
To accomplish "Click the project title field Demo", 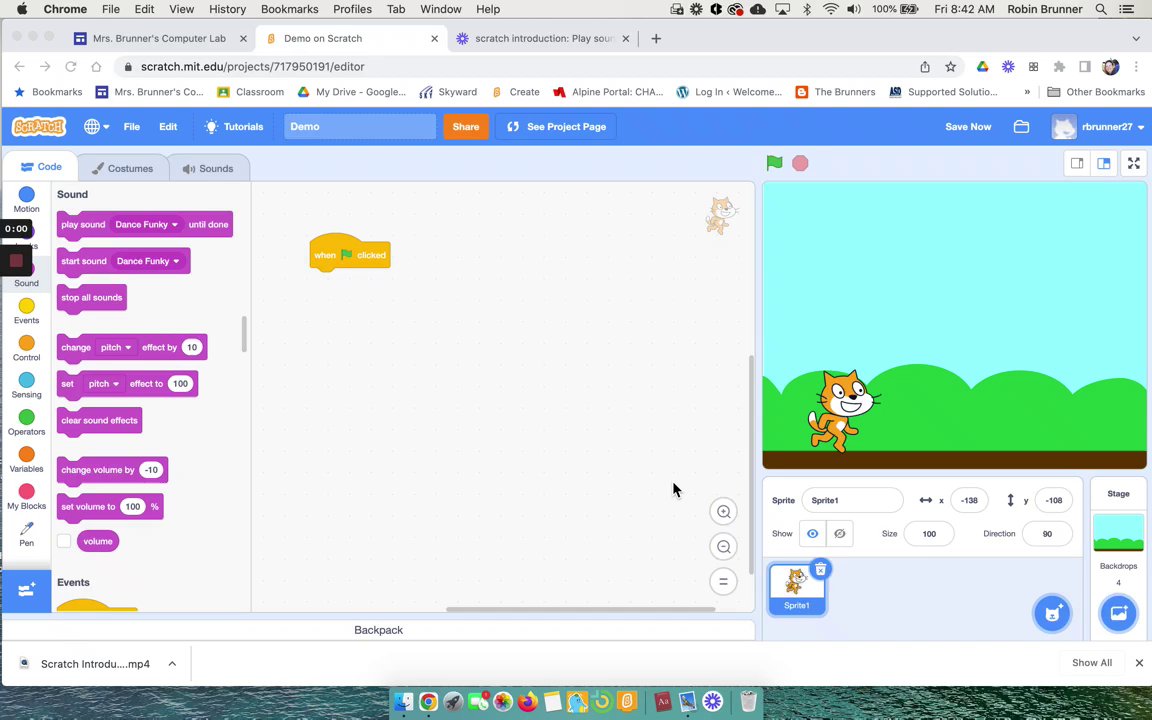I will [x=360, y=126].
